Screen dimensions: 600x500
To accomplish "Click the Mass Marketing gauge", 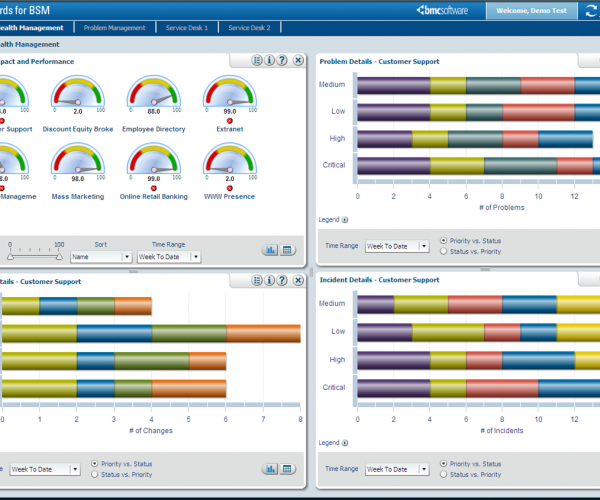I will [78, 158].
